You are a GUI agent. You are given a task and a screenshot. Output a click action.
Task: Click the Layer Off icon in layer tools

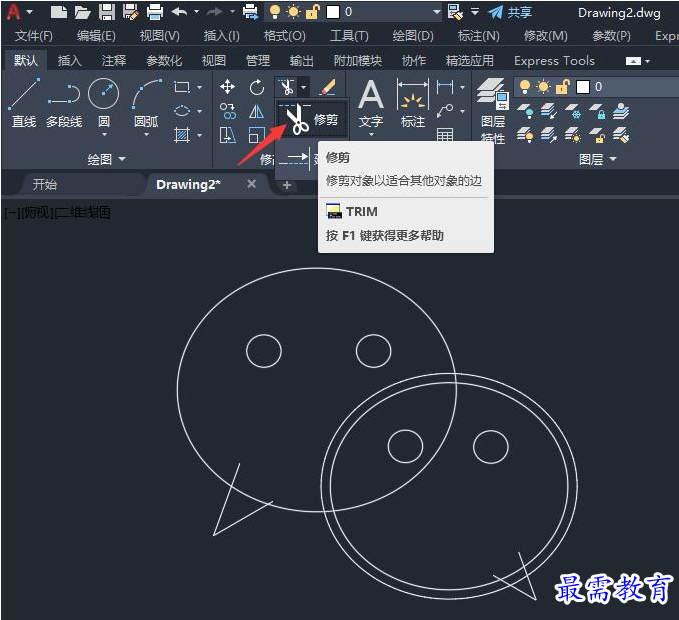[x=525, y=111]
